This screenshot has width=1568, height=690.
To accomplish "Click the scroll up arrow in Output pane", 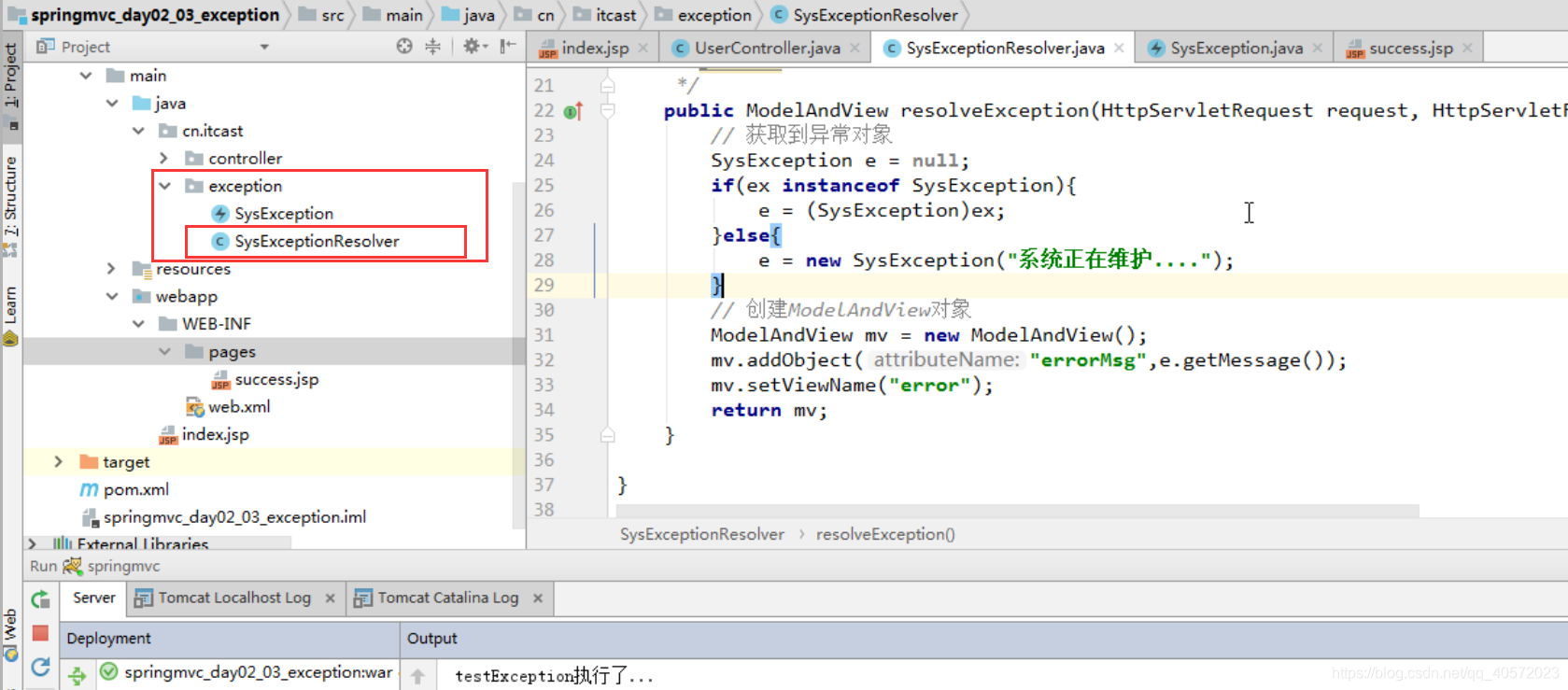I will (417, 675).
